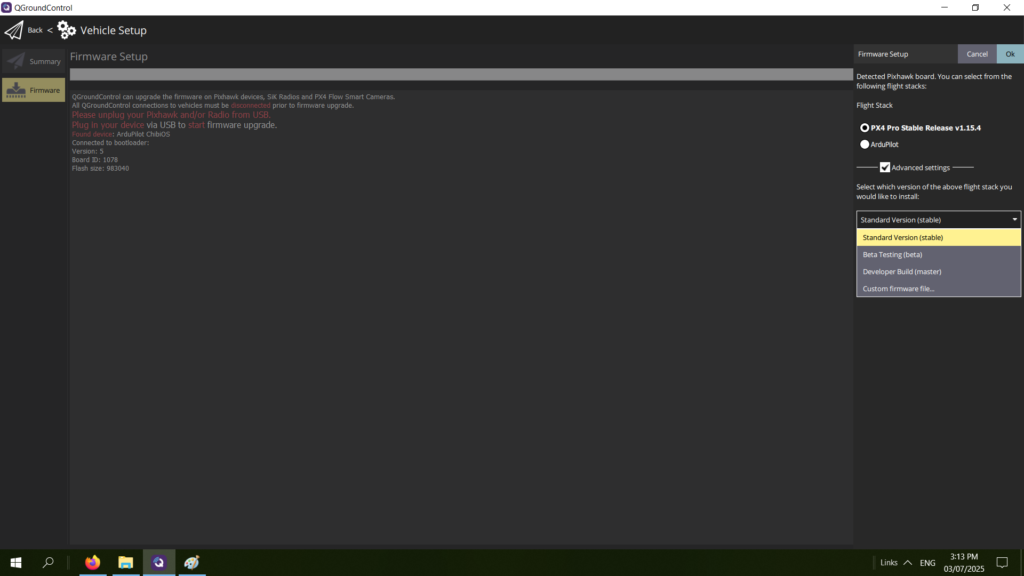Open taskbar search magnifier

48,562
